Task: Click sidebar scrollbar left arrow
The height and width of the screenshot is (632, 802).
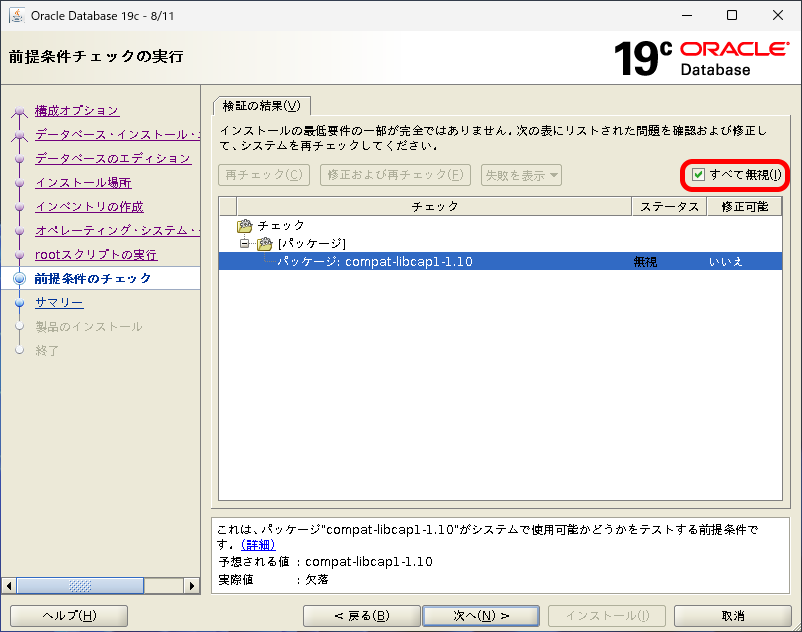Action: (9, 585)
